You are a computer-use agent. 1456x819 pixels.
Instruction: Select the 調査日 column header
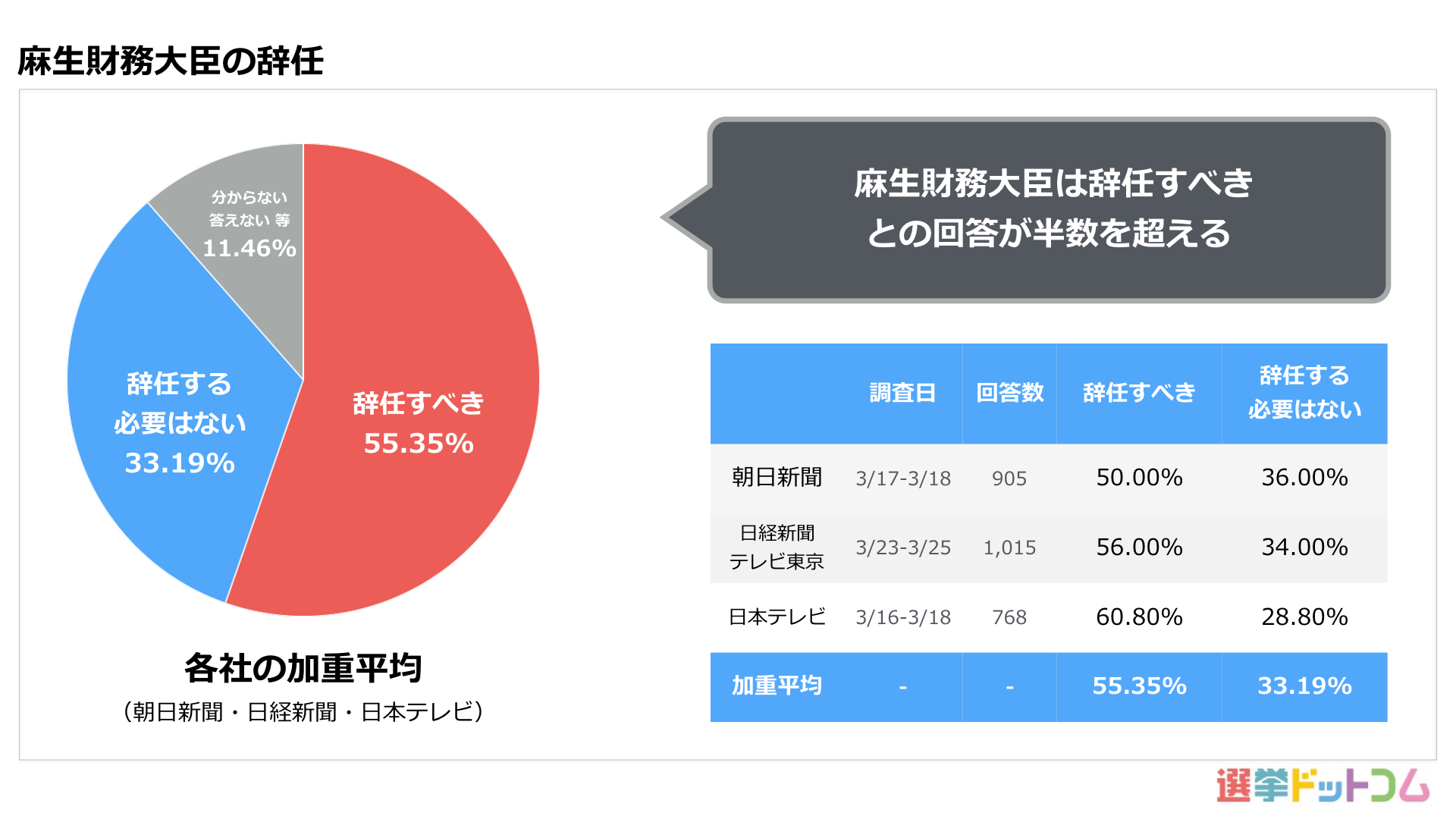point(902,393)
